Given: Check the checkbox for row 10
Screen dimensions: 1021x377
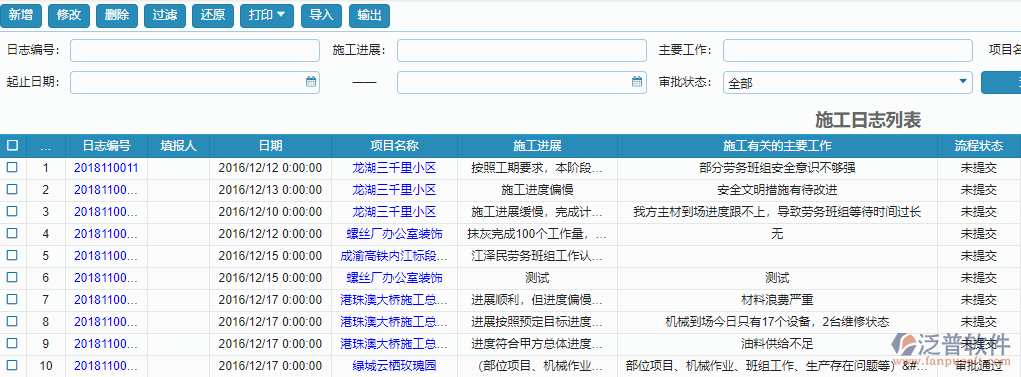Looking at the screenshot, I should tap(12, 365).
